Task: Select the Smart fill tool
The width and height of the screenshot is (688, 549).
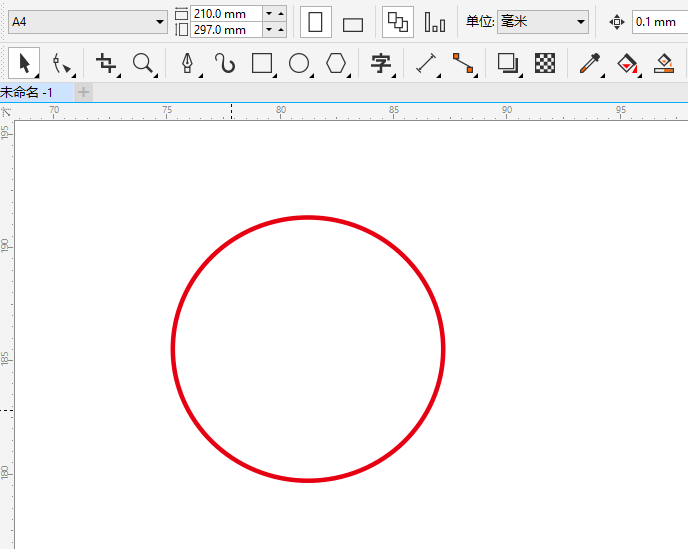Action: point(664,63)
